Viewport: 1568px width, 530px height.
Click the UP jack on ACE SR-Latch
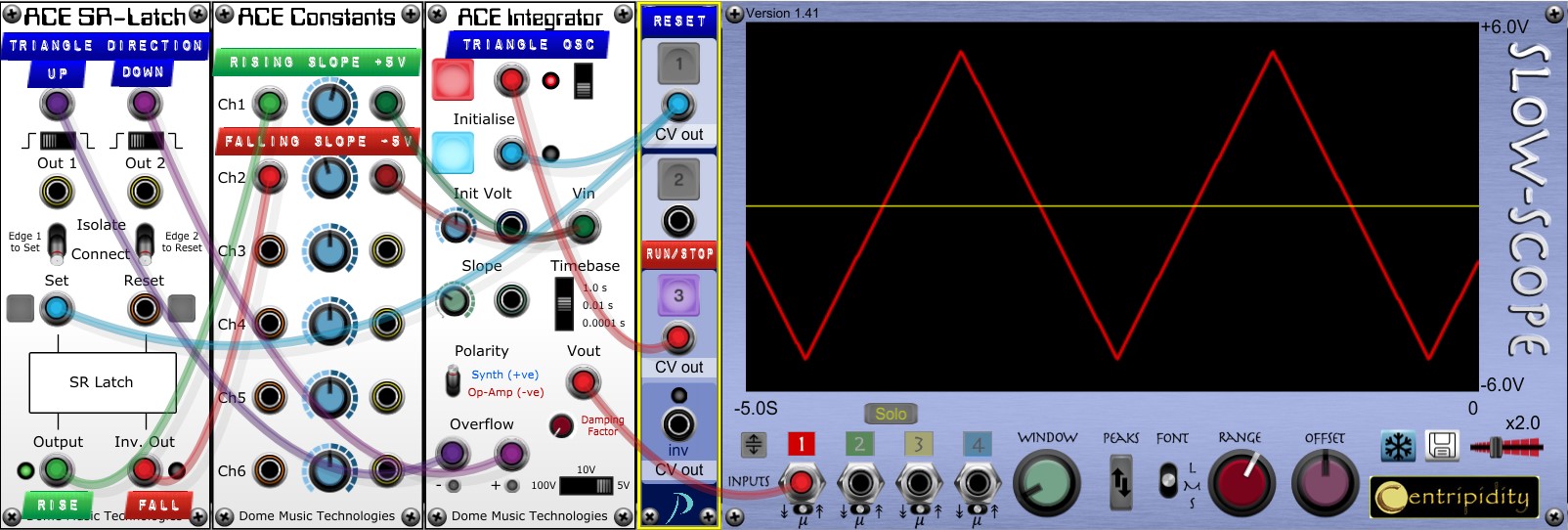(57, 104)
